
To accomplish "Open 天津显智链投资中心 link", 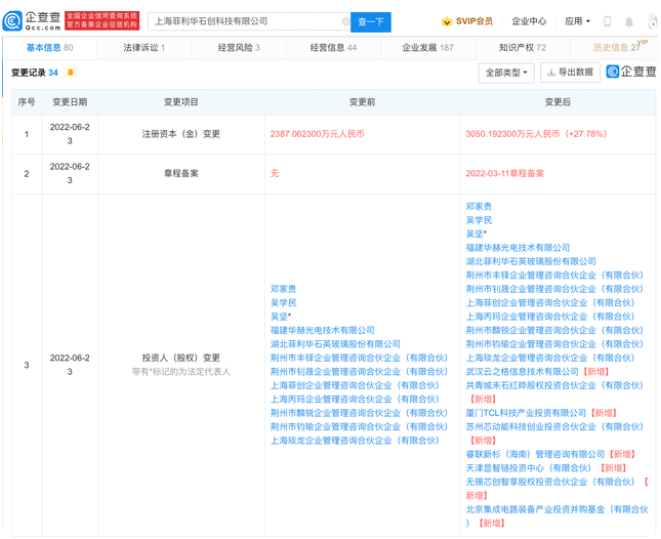I will (529, 468).
